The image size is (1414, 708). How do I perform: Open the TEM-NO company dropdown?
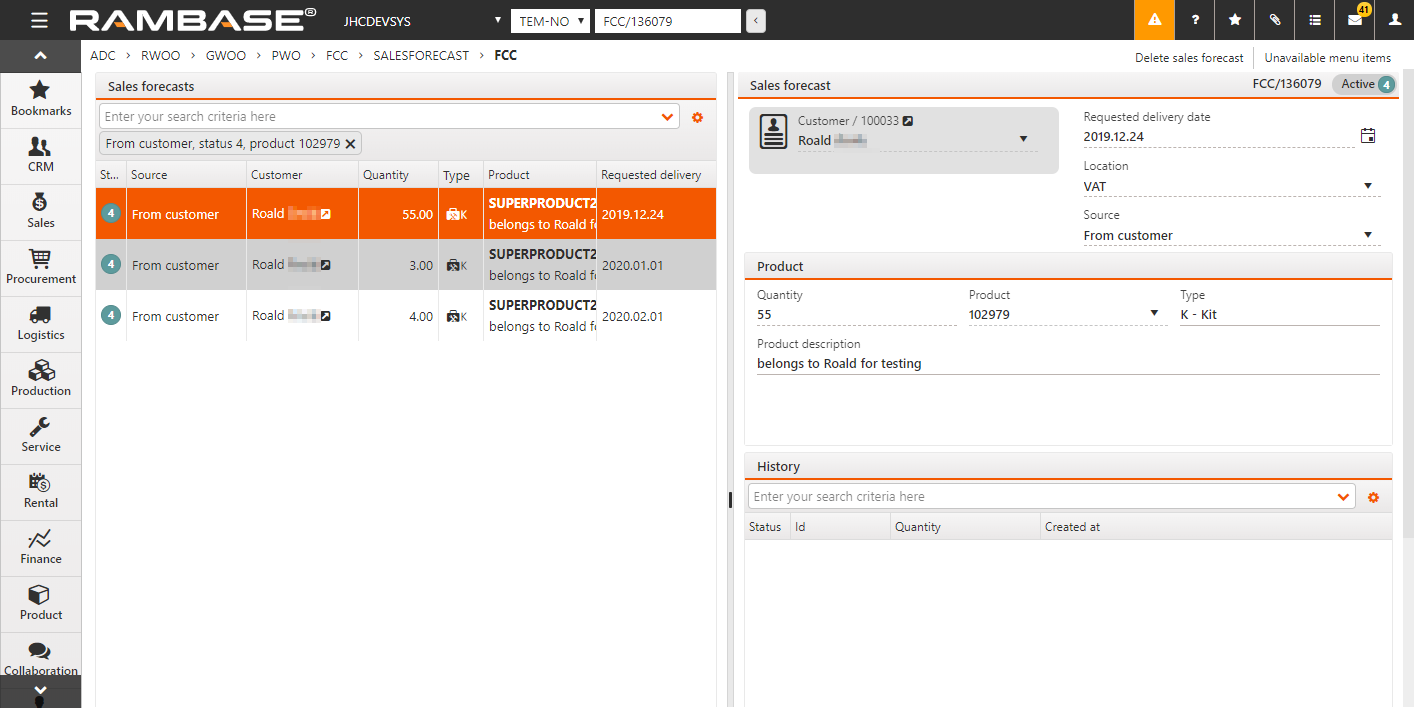click(550, 21)
